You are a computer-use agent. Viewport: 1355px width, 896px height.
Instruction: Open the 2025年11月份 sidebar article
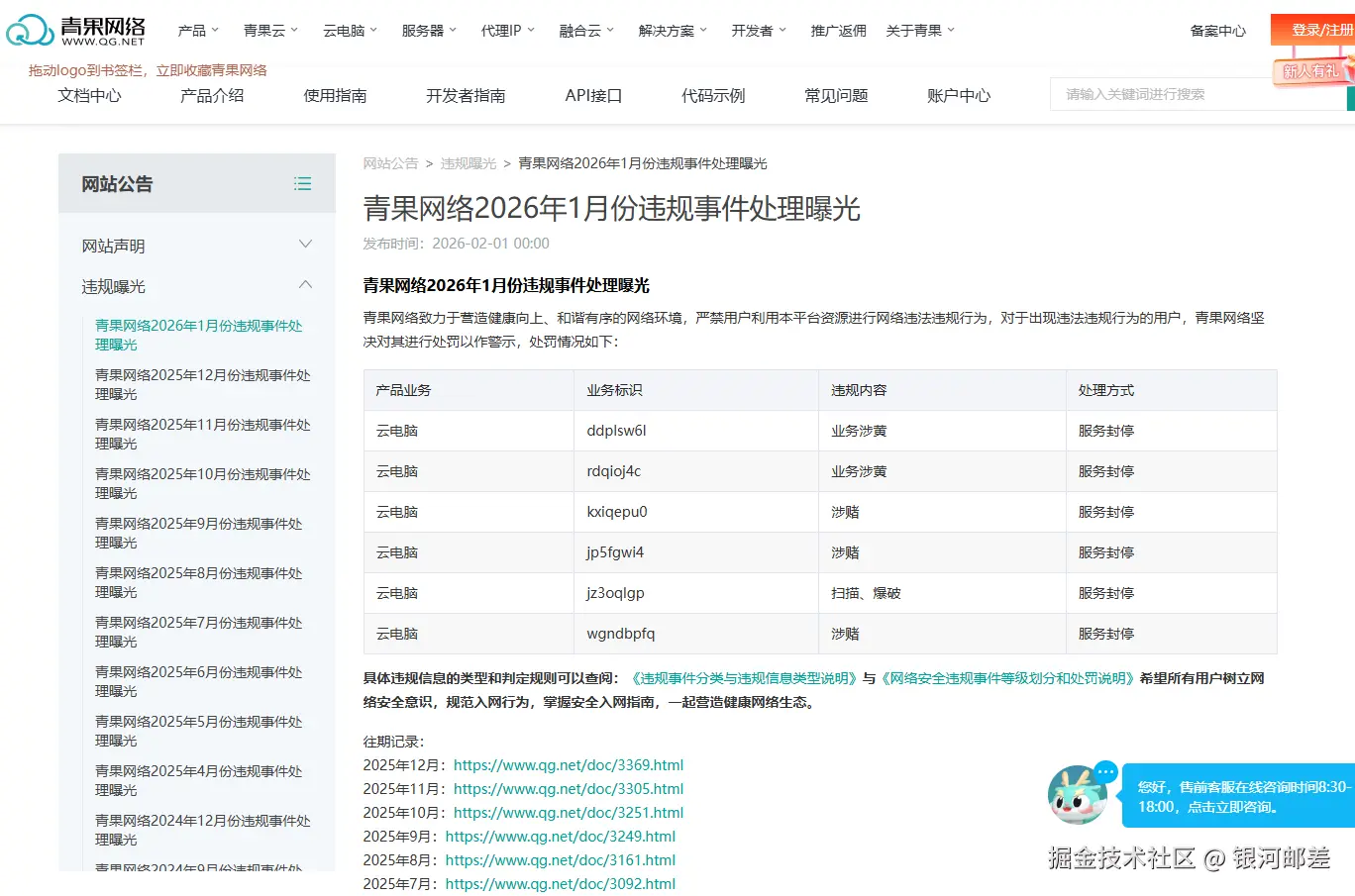tap(203, 434)
